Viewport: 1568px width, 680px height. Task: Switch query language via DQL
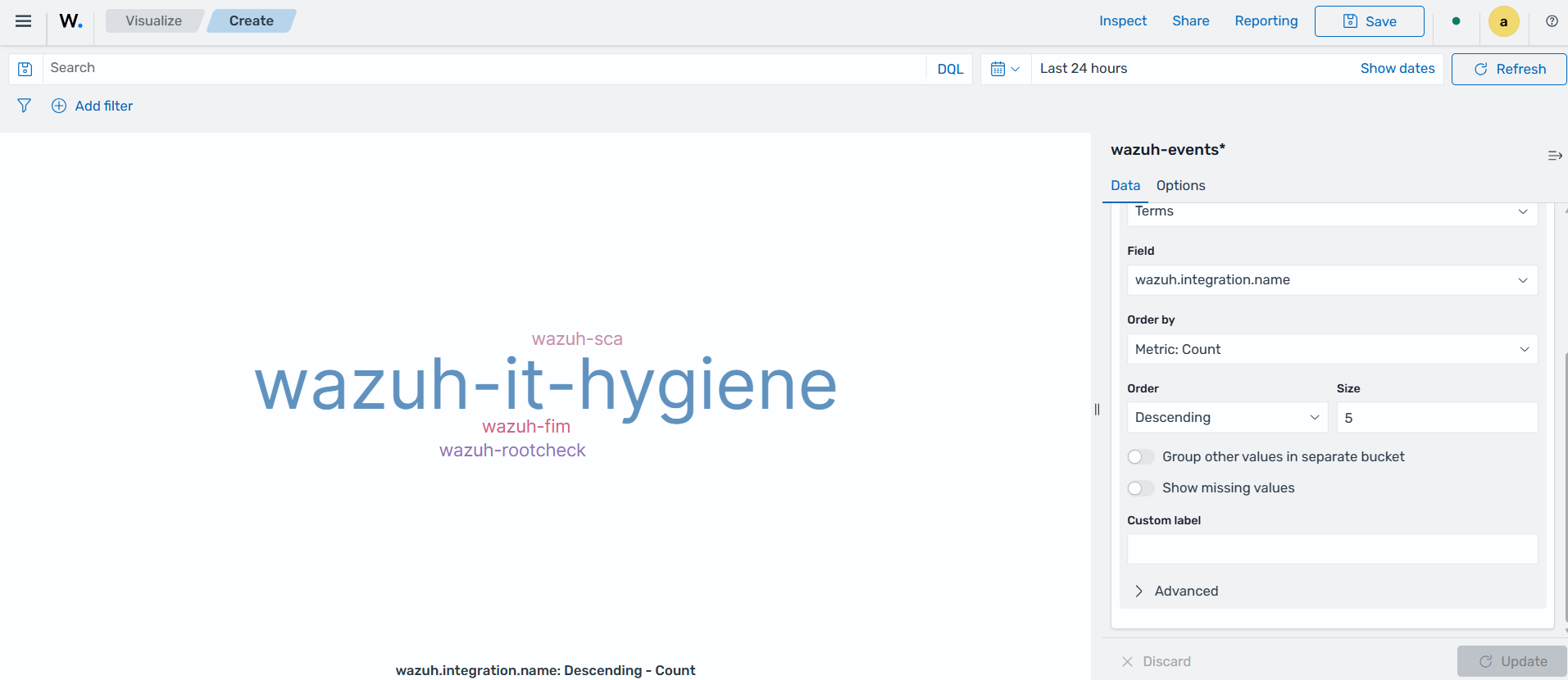(950, 69)
